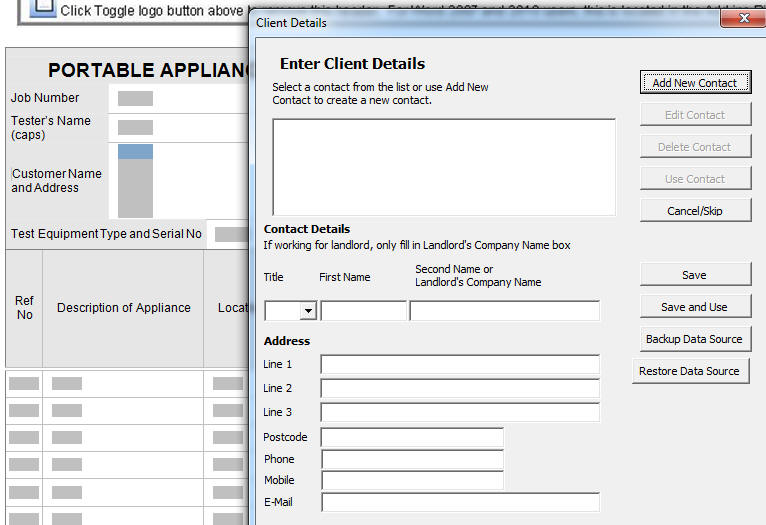Screen dimensions: 766x525
Task: Click the Address Line 1 field
Action: 460,364
